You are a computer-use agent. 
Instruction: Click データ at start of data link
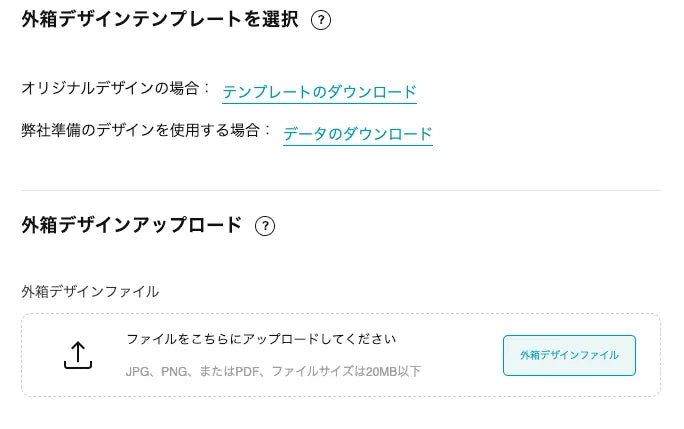click(304, 134)
